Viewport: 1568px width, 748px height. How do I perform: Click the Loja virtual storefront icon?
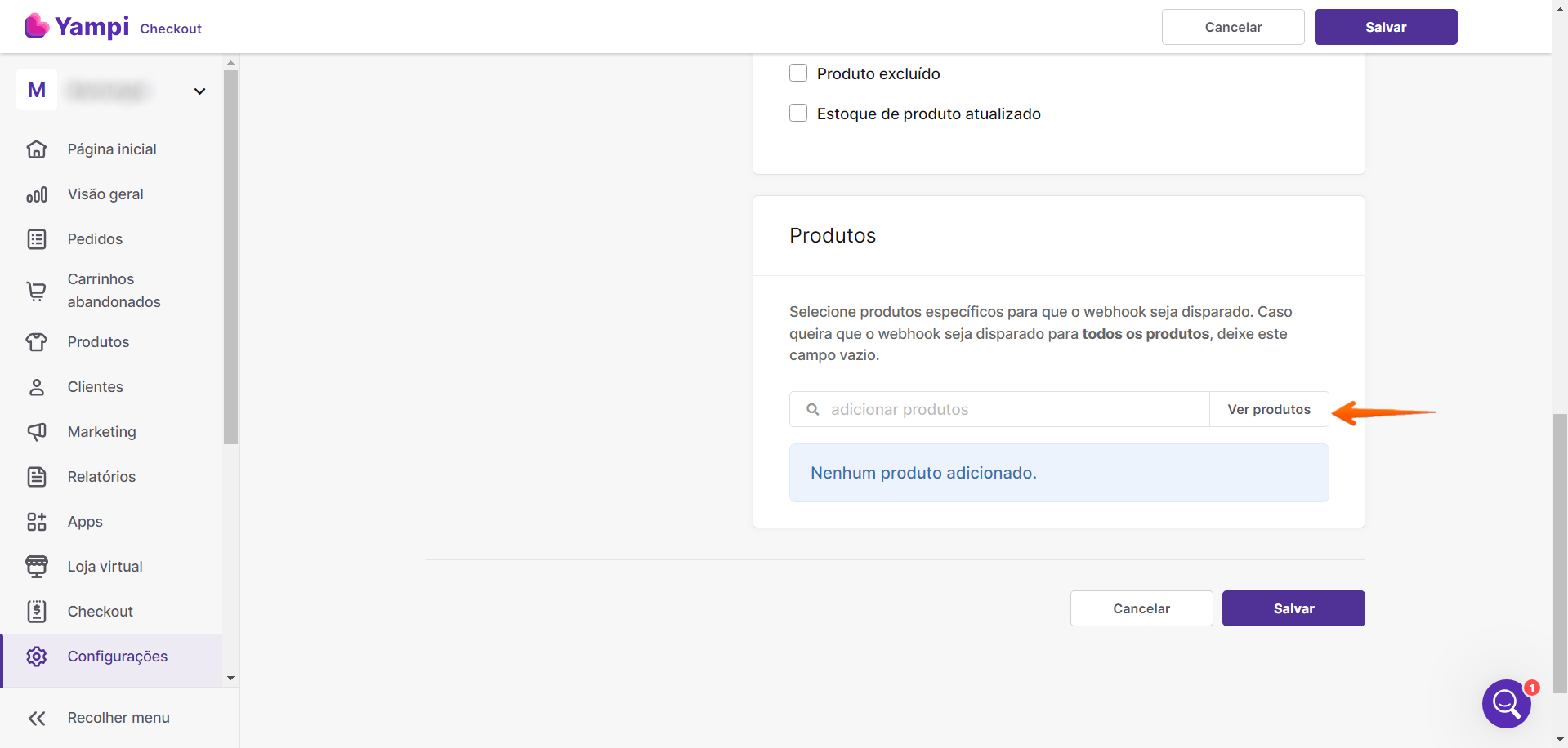[x=37, y=567]
